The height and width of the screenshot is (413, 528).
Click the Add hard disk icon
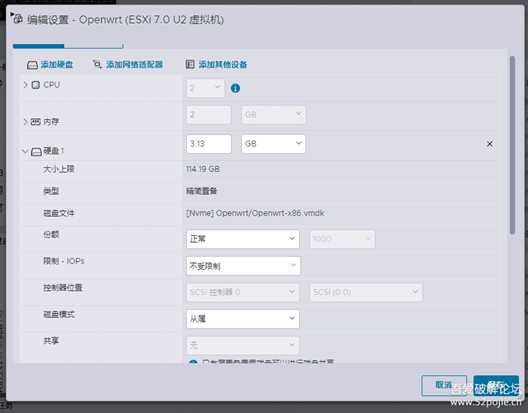pyautogui.click(x=32, y=65)
